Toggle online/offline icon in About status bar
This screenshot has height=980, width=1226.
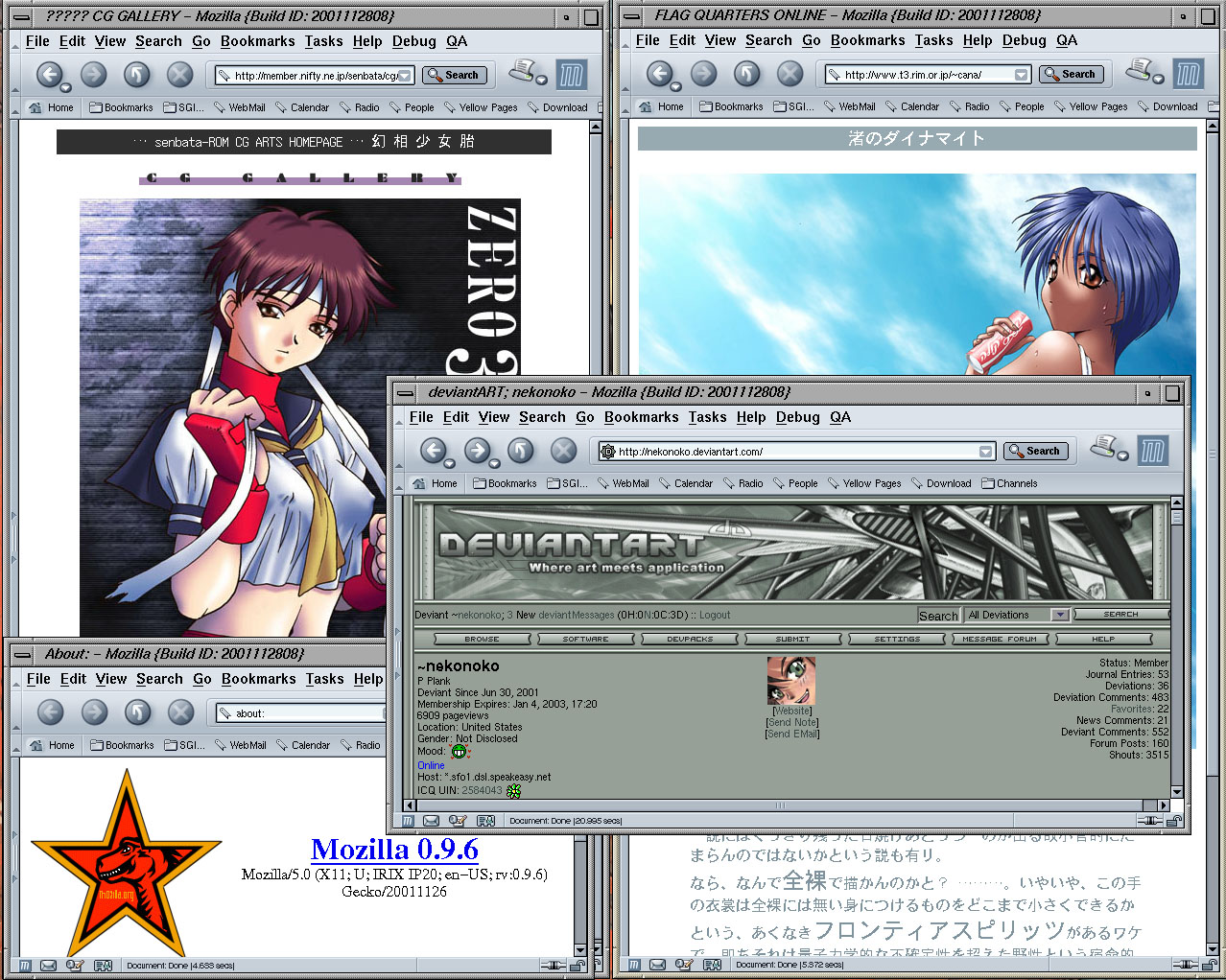tap(553, 966)
